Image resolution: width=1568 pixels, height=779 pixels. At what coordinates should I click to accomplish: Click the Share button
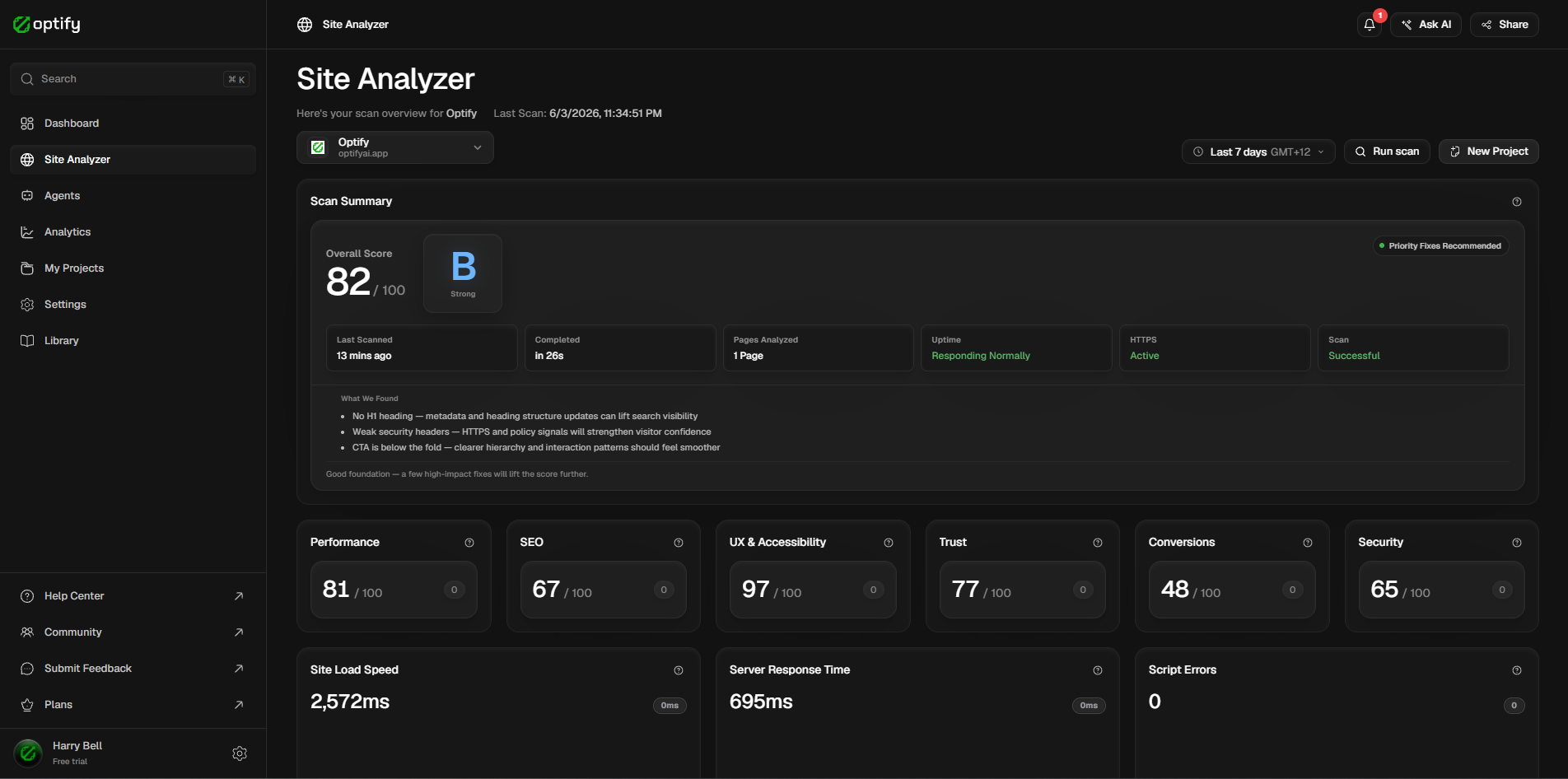pyautogui.click(x=1505, y=25)
